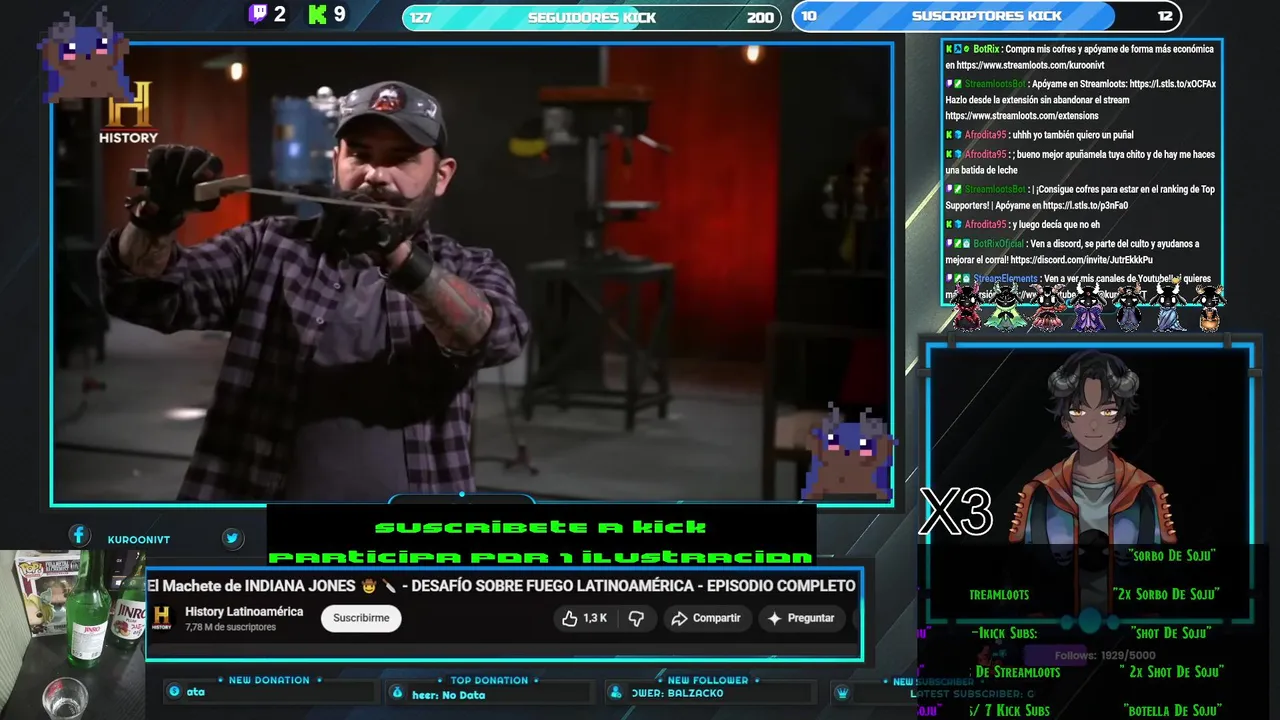The width and height of the screenshot is (1280, 720).
Task: Click the History Latinoamérica channel avatar
Action: pyautogui.click(x=162, y=618)
